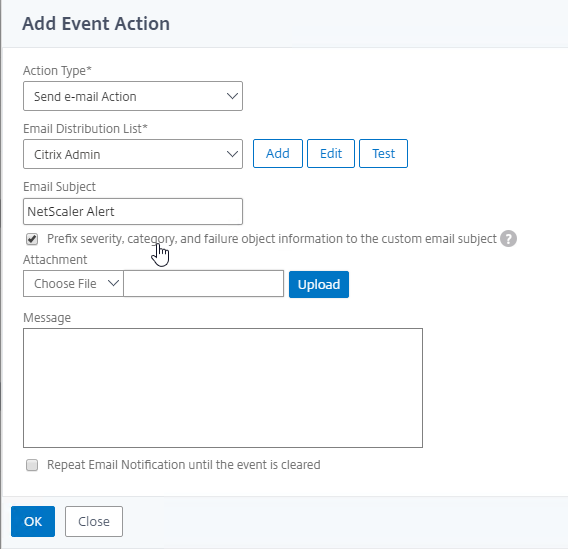The image size is (568, 549).
Task: Select the Send e-mail Action combo box
Action: point(133,96)
